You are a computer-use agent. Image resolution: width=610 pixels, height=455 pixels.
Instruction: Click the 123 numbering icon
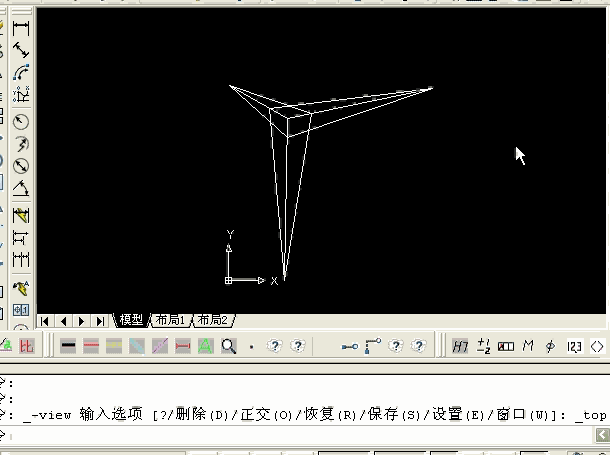click(x=574, y=346)
